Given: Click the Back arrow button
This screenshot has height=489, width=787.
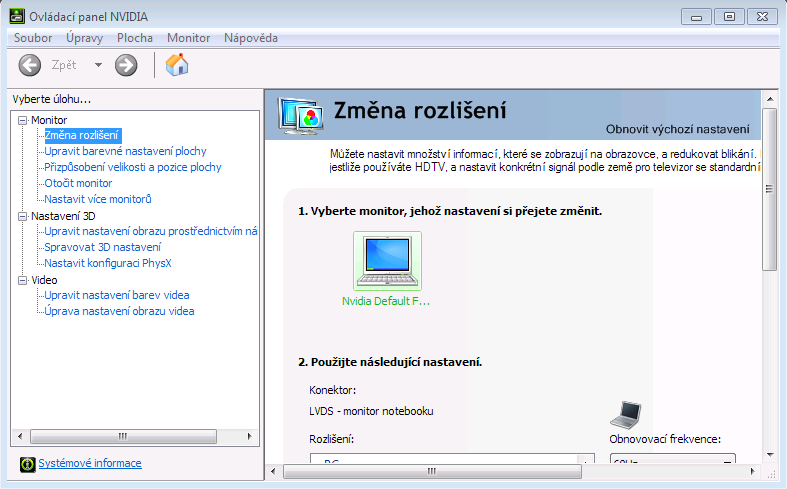Looking at the screenshot, I should click(x=30, y=65).
